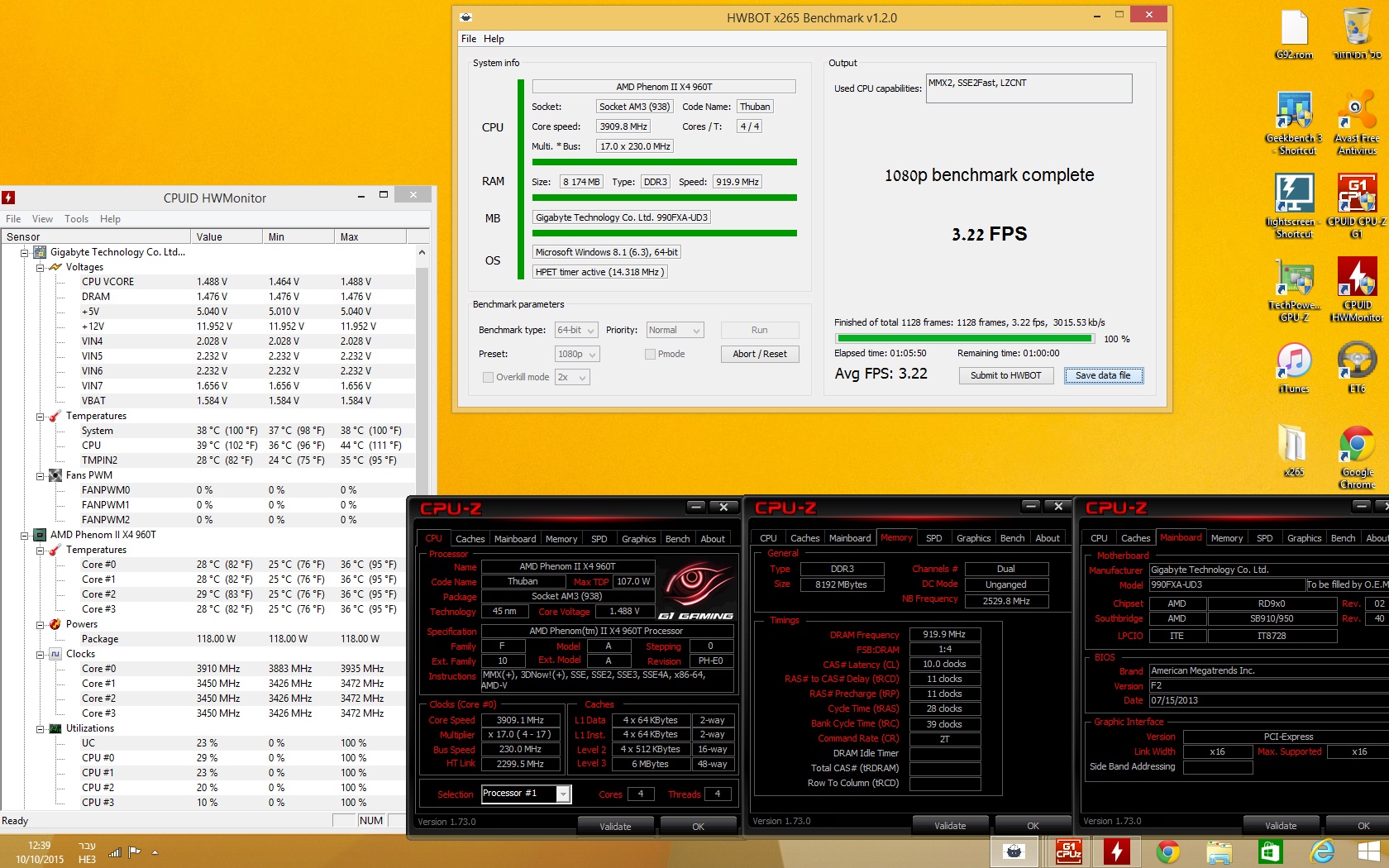Click Validate in Mainboard CPU-Z window

pos(1281,825)
